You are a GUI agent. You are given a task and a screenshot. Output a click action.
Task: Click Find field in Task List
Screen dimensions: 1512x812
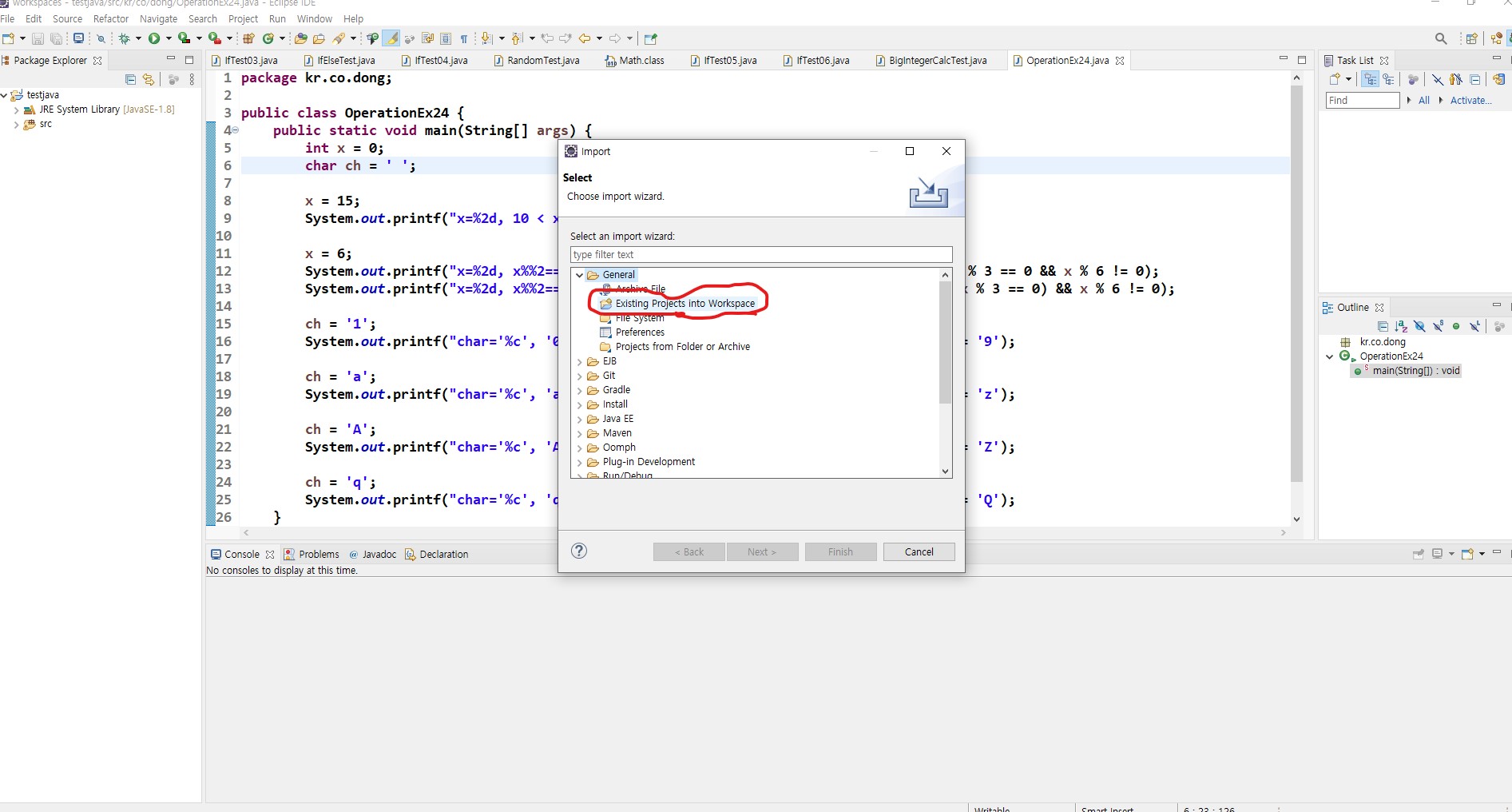coord(1363,100)
